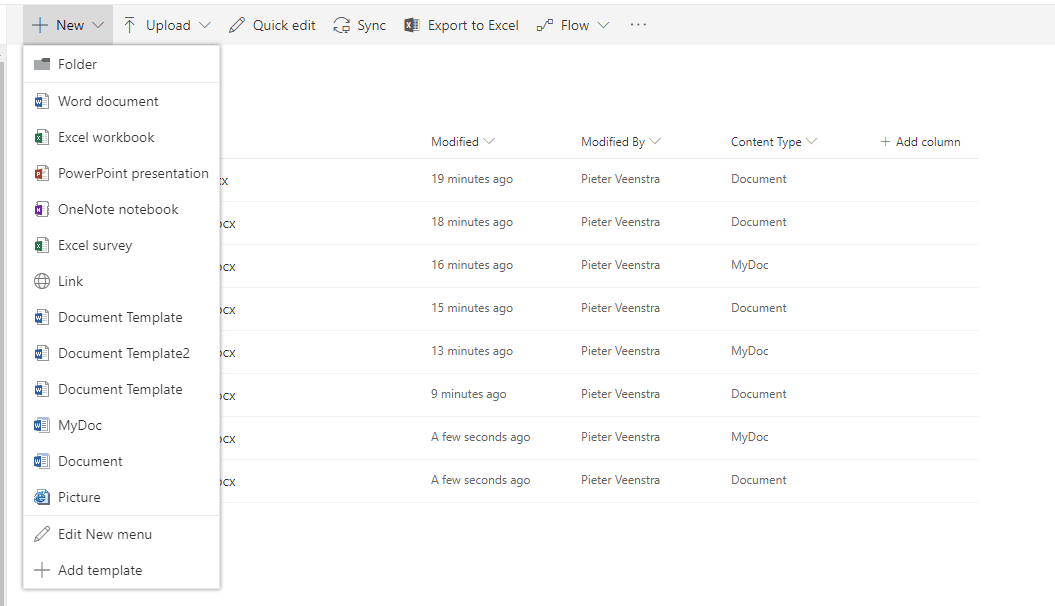
Task: Choose the OneNote notebook icon
Action: 42,209
